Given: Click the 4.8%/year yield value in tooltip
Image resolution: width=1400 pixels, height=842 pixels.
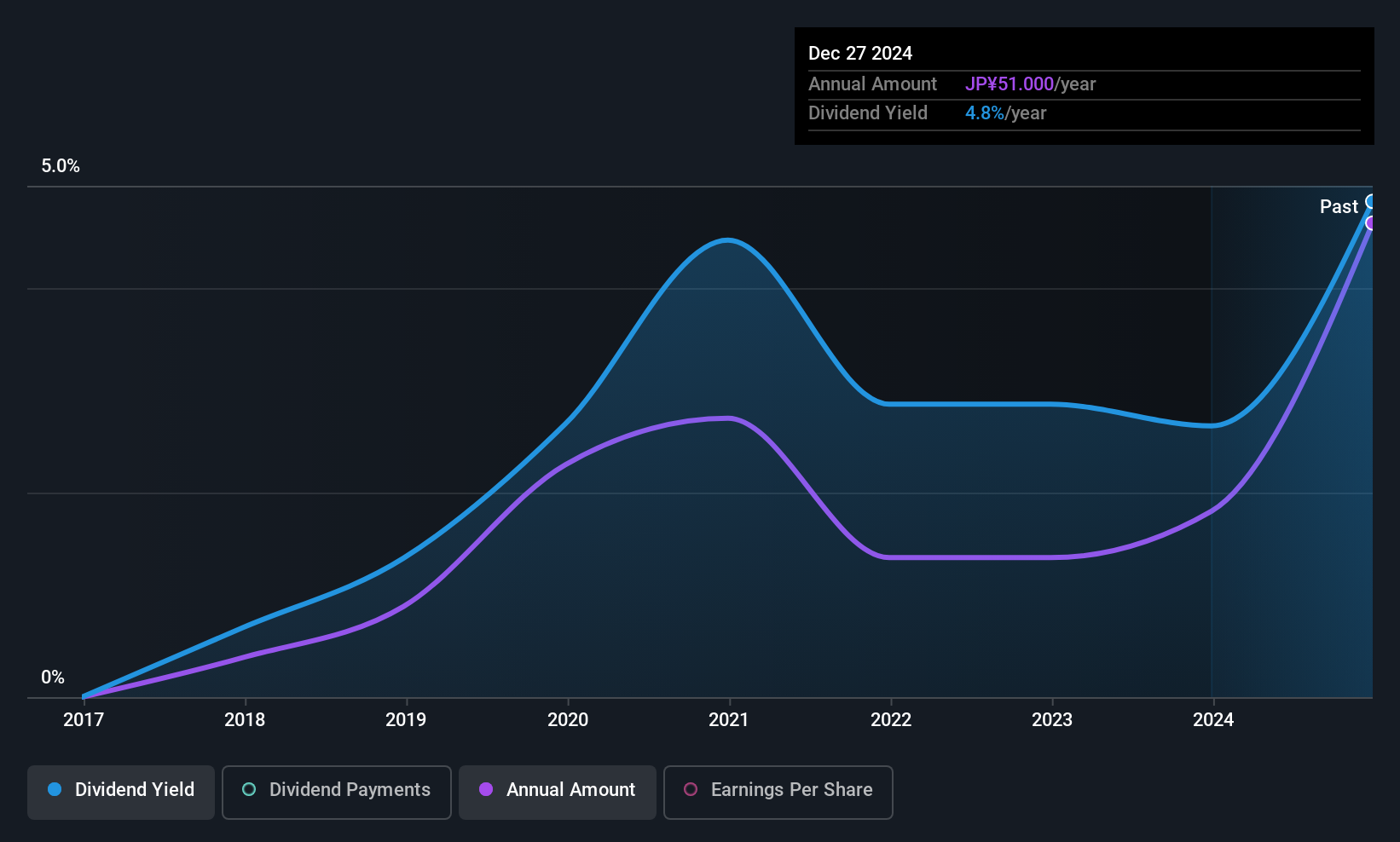Looking at the screenshot, I should [1005, 113].
